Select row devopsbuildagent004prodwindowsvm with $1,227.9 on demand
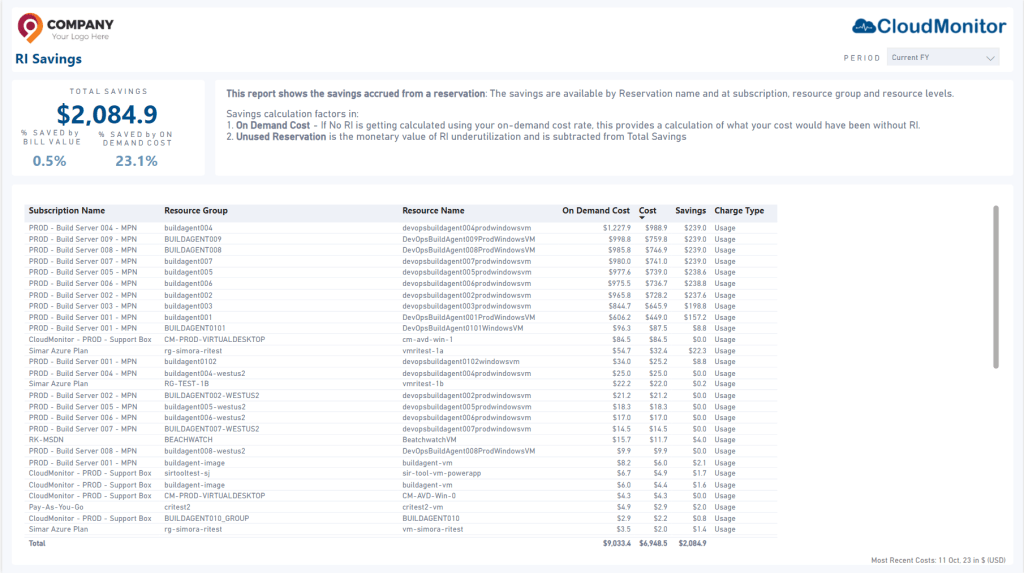Viewport: 1024px width, 573px height. 401,228
